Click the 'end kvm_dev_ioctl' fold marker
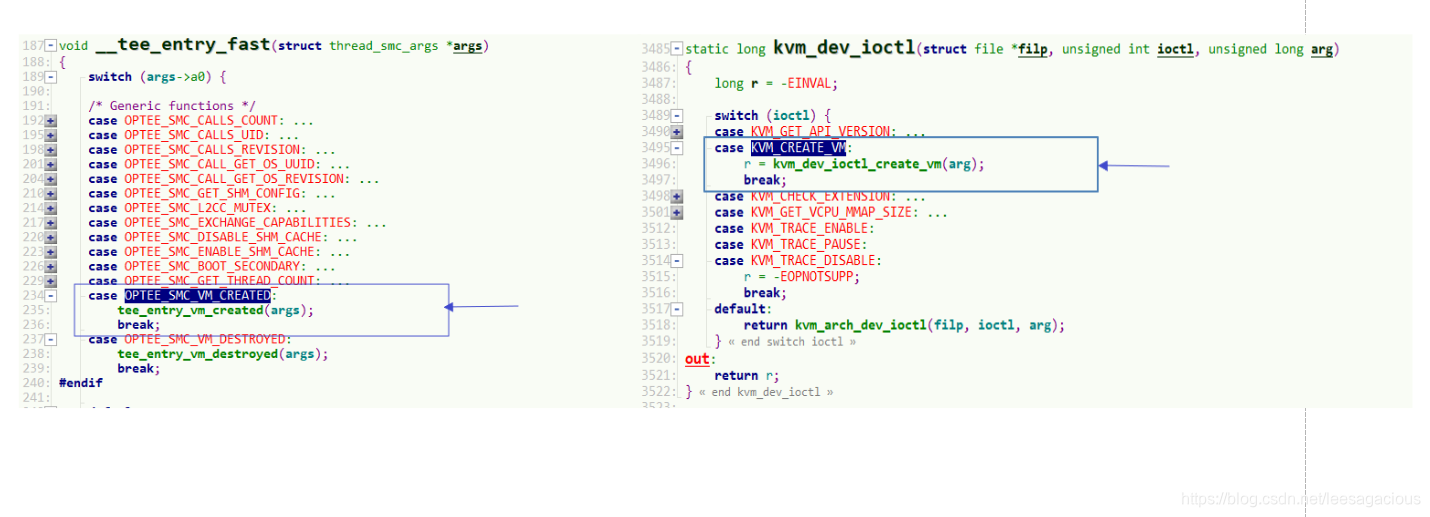This screenshot has width=1430, height=517. (x=766, y=392)
